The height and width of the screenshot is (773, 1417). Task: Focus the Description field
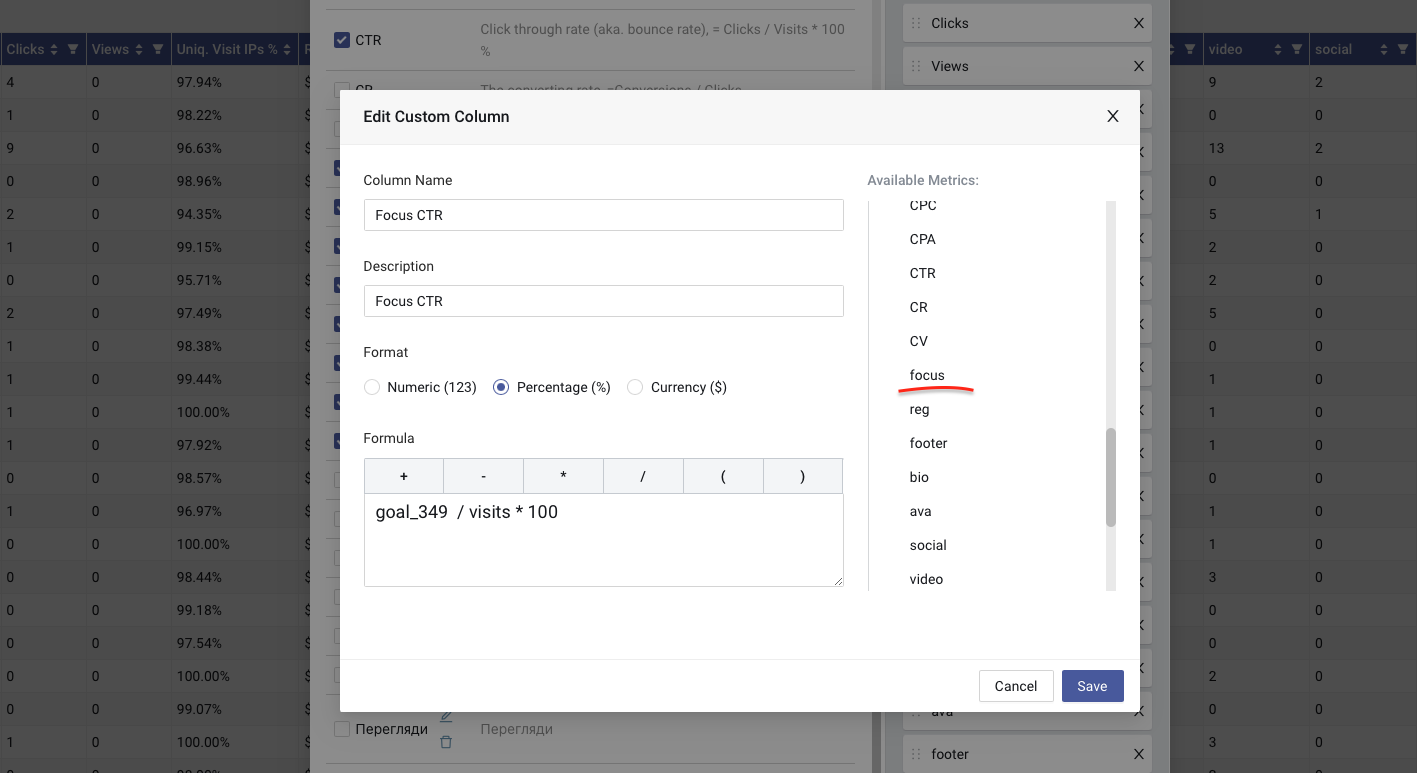click(x=604, y=301)
